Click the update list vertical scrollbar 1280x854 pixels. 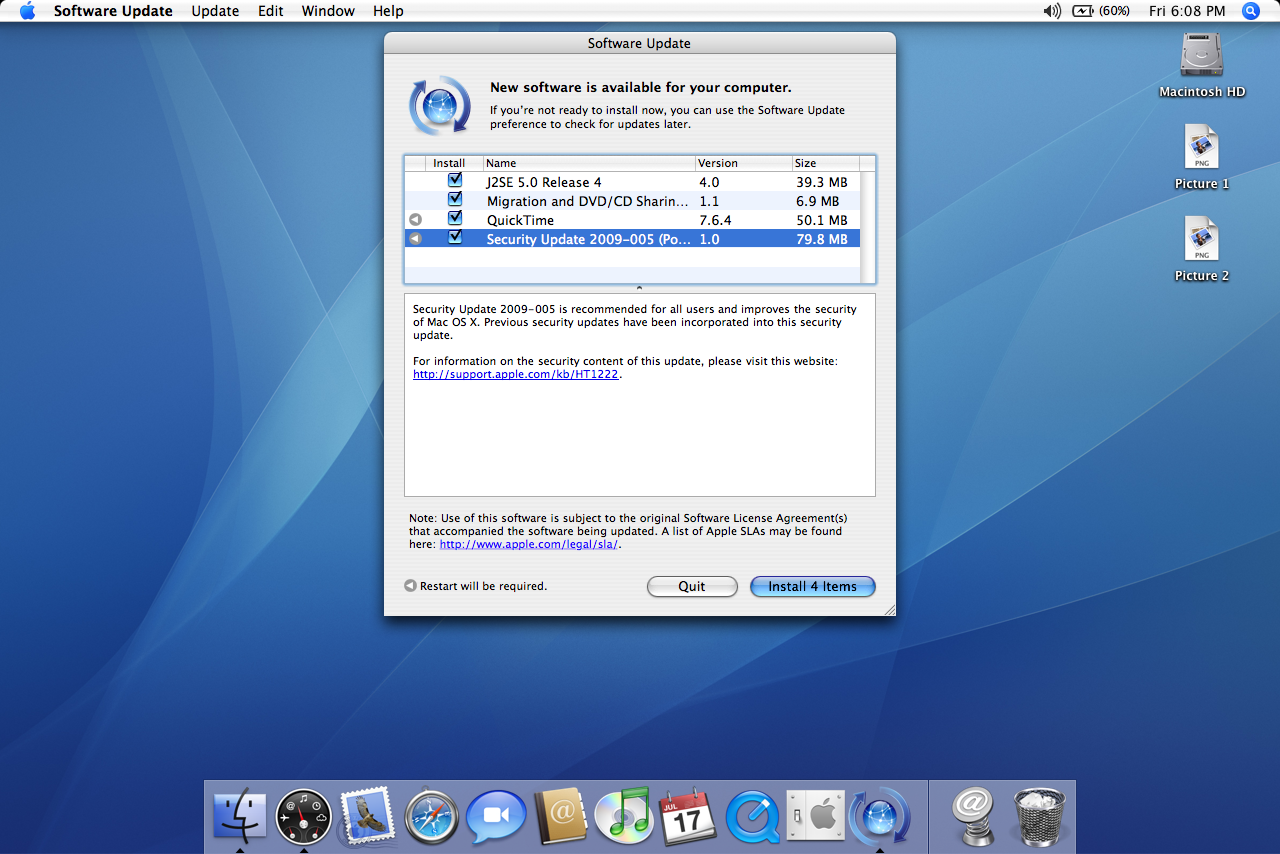868,227
